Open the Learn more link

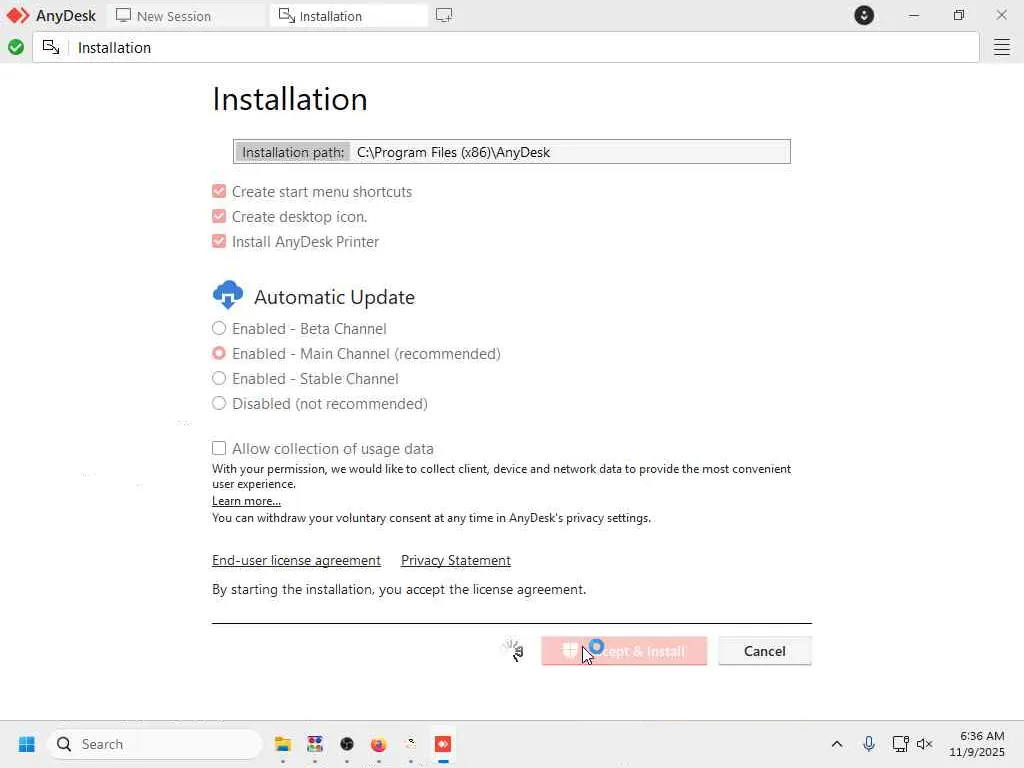click(246, 501)
